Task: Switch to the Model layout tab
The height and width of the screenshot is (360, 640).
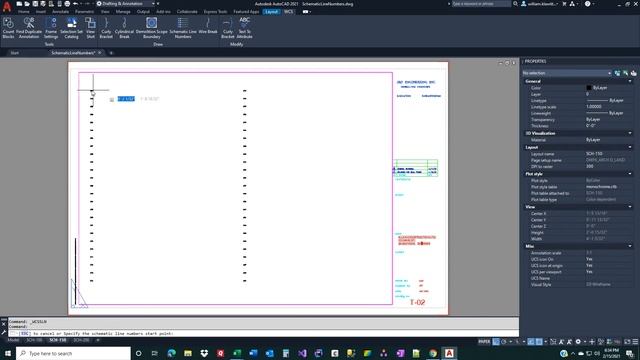Action: [x=13, y=340]
